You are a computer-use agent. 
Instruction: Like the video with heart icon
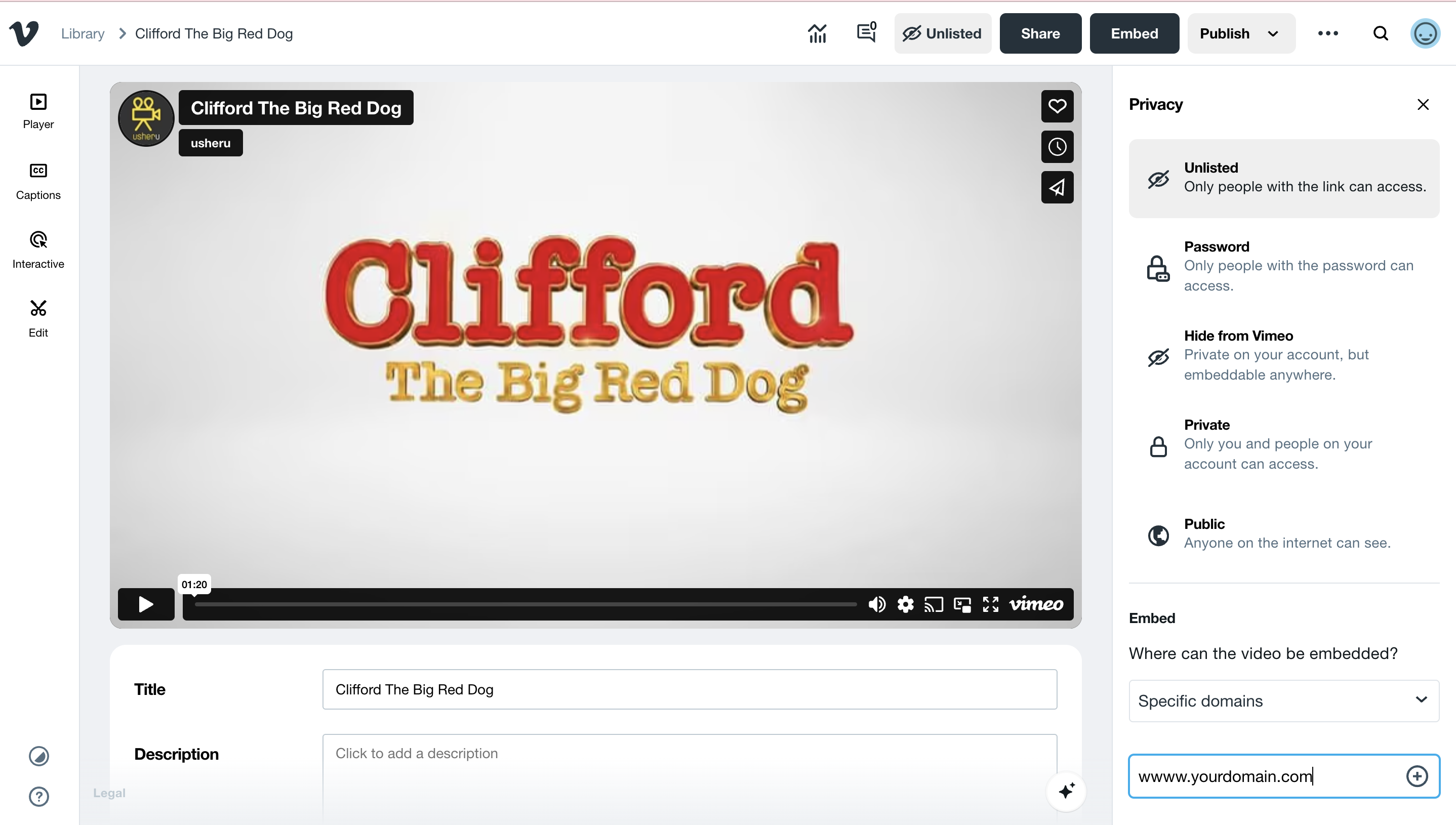coord(1057,106)
